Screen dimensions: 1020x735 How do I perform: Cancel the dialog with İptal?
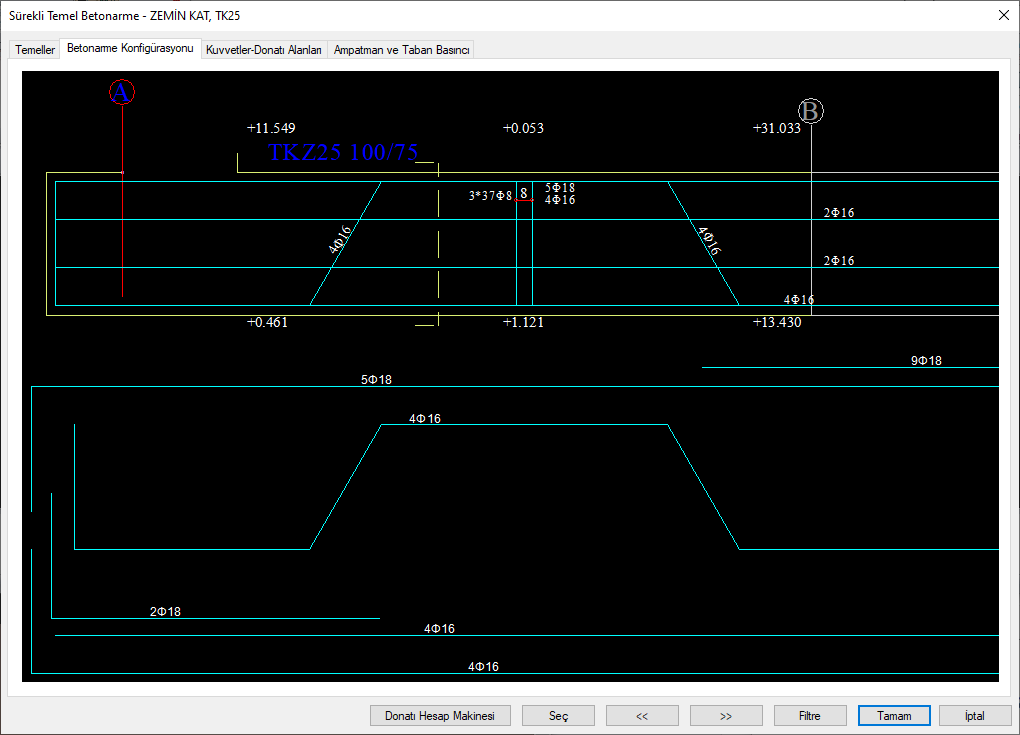[x=974, y=716]
